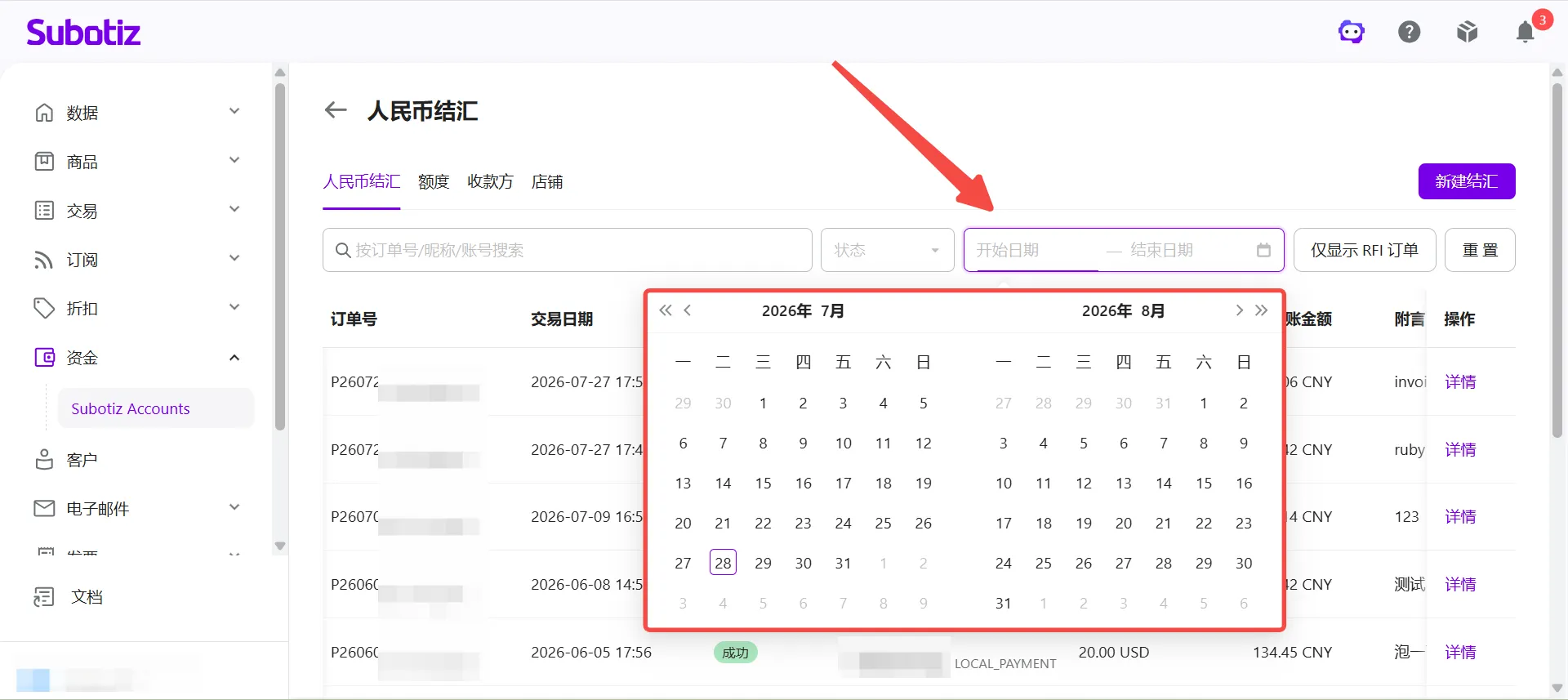Image resolution: width=1568 pixels, height=700 pixels.
Task: Click the 客户 person icon in the sidebar
Action: click(x=44, y=459)
